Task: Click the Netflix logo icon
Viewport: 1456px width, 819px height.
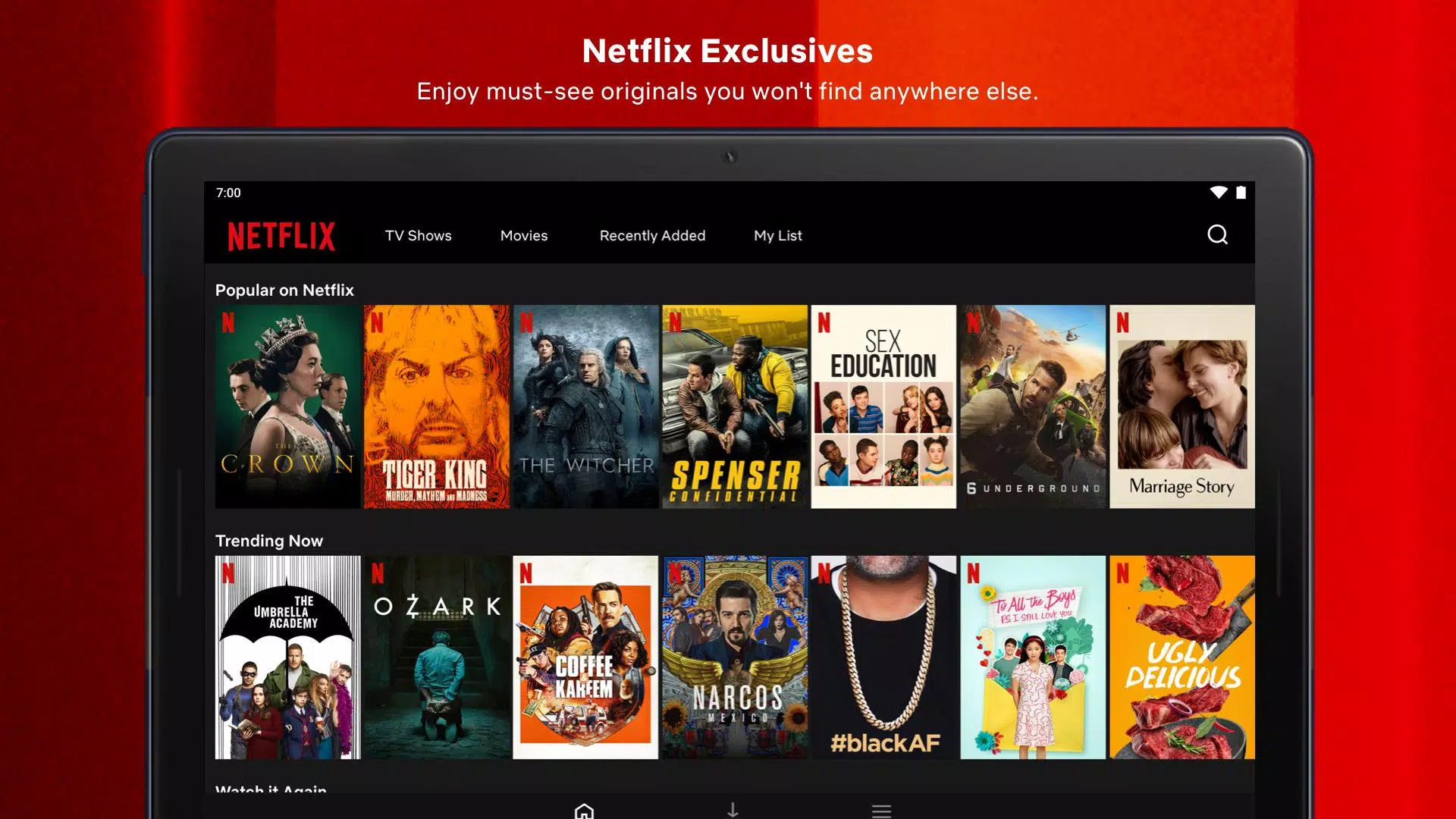Action: (x=281, y=235)
